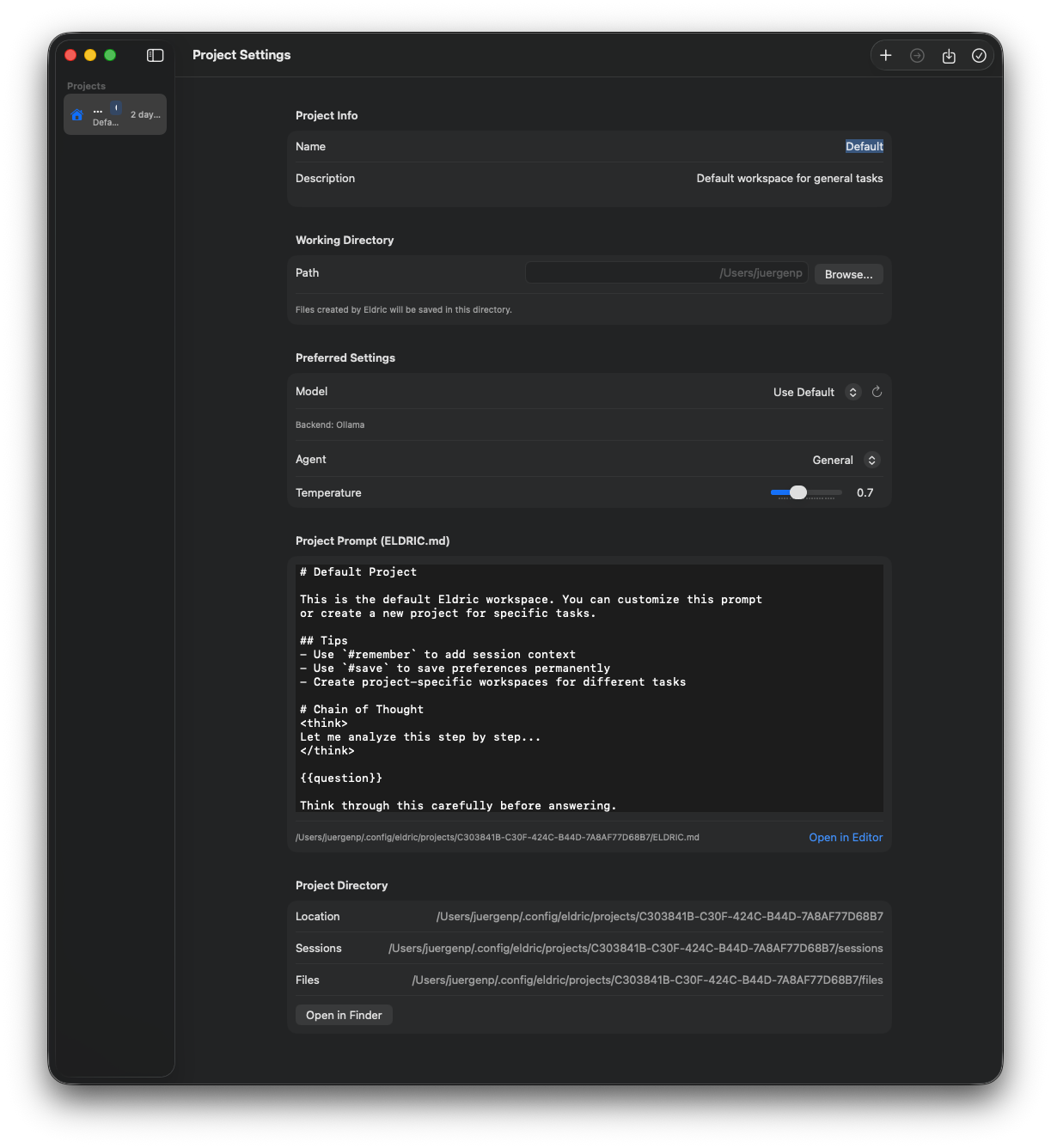
Task: Create a new project with the plus icon
Action: point(886,55)
